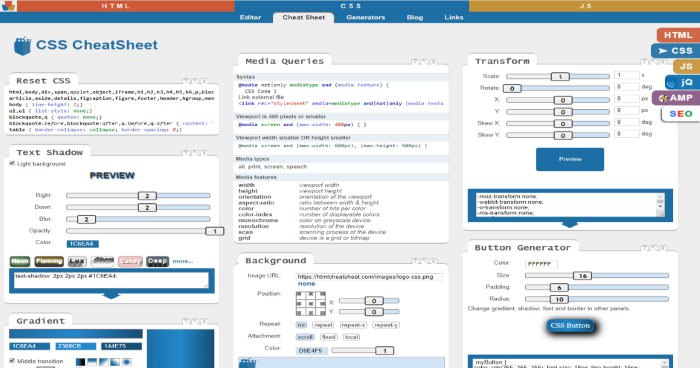Image resolution: width=700 pixels, height=368 pixels.
Task: Set background attachment to fixed
Action: click(329, 337)
